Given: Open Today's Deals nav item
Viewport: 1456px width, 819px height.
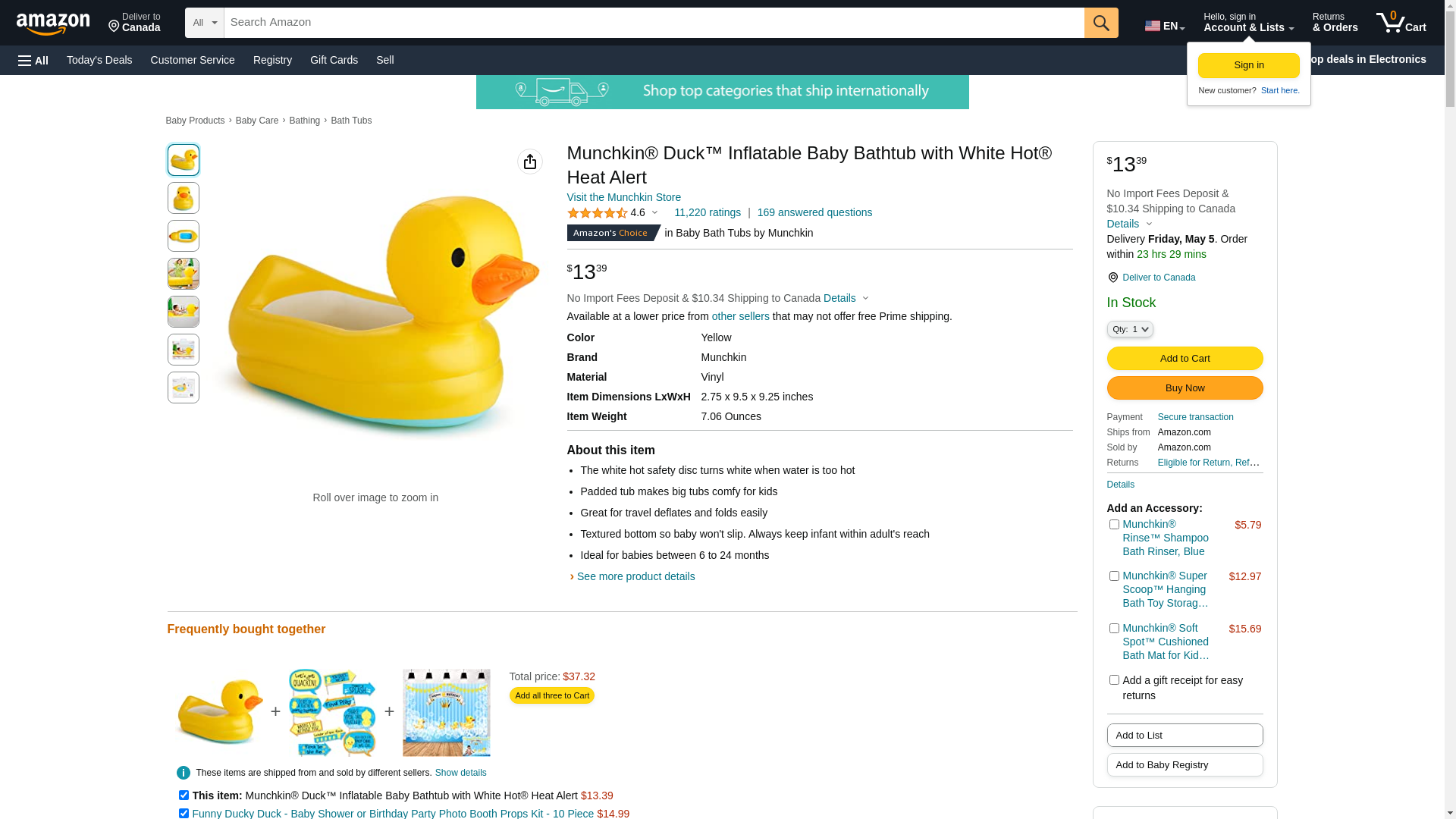Looking at the screenshot, I should click(x=99, y=60).
